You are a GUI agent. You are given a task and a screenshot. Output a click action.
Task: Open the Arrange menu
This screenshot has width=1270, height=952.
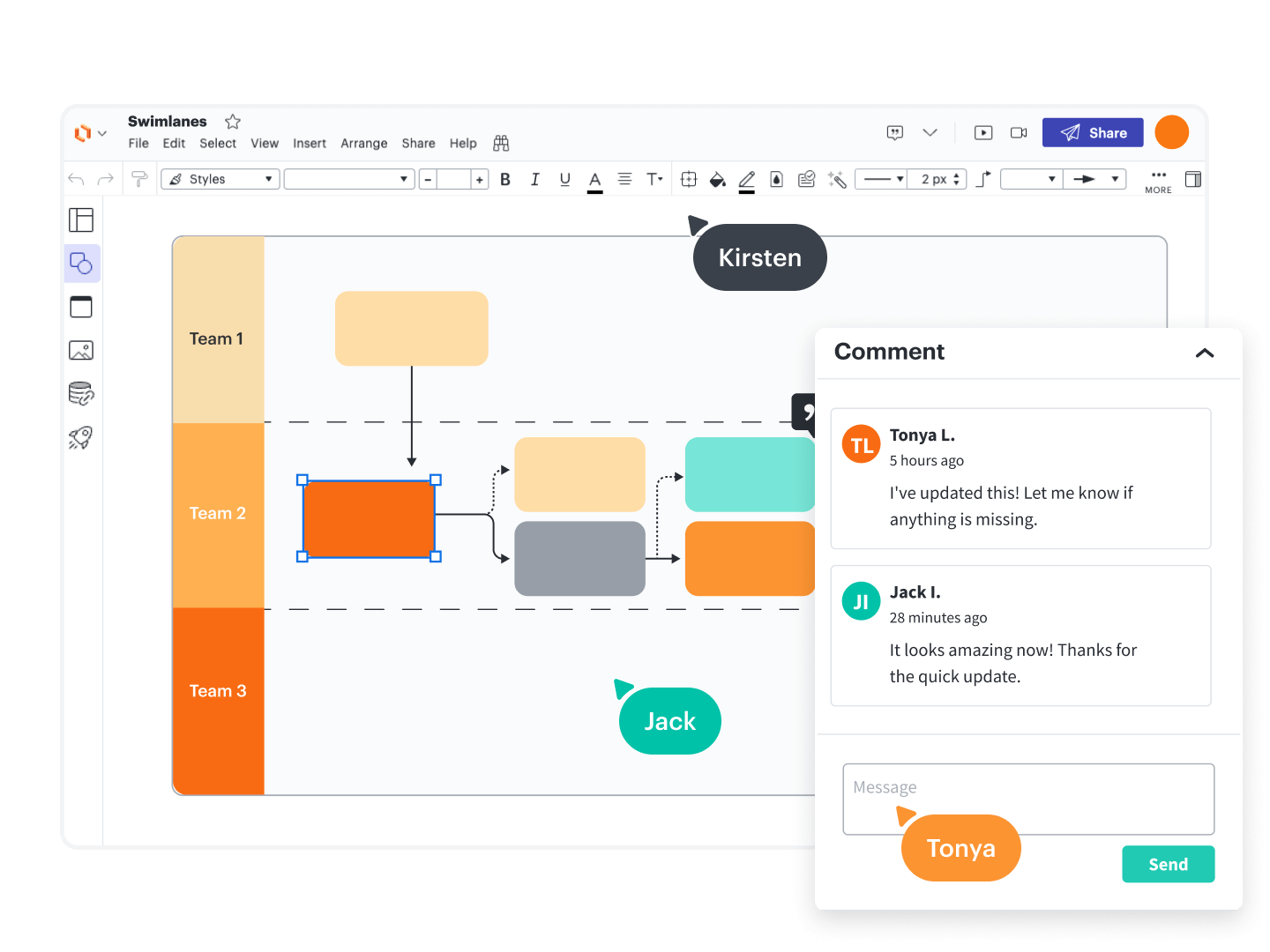[x=363, y=144]
